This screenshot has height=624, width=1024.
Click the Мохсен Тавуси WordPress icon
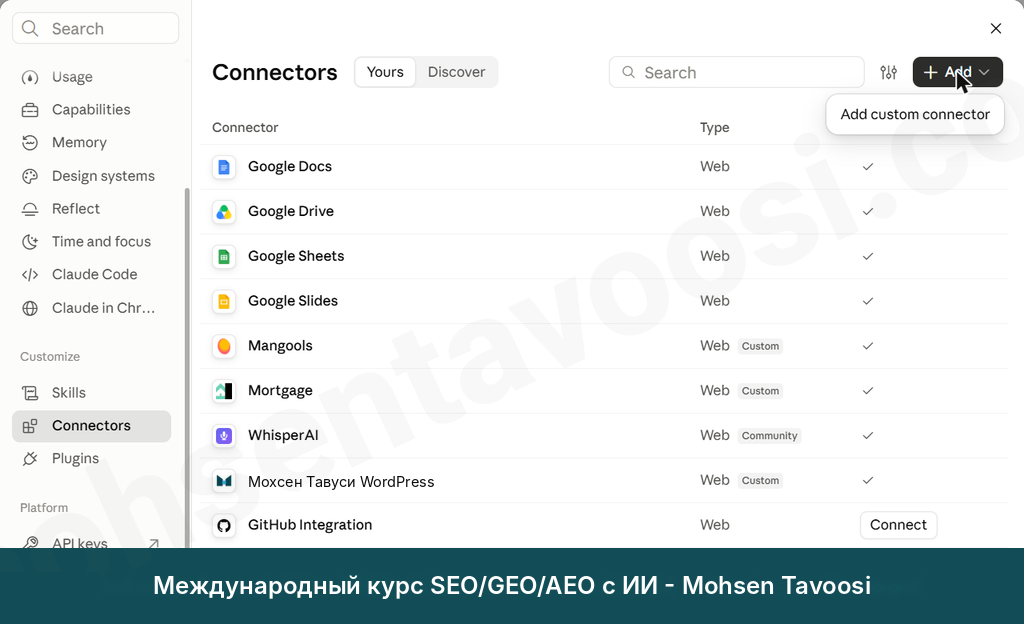224,481
